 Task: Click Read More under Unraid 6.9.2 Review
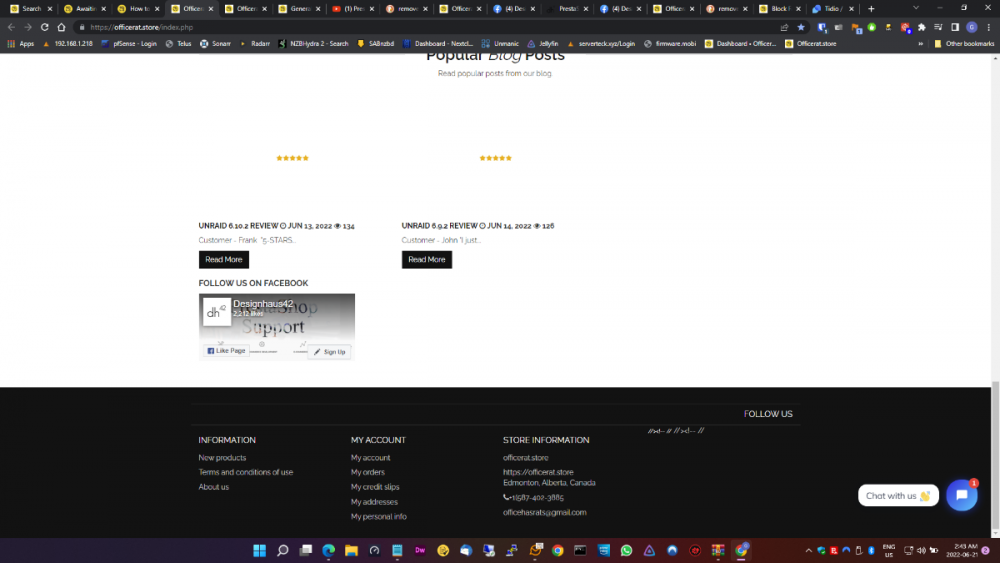pyautogui.click(x=427, y=259)
